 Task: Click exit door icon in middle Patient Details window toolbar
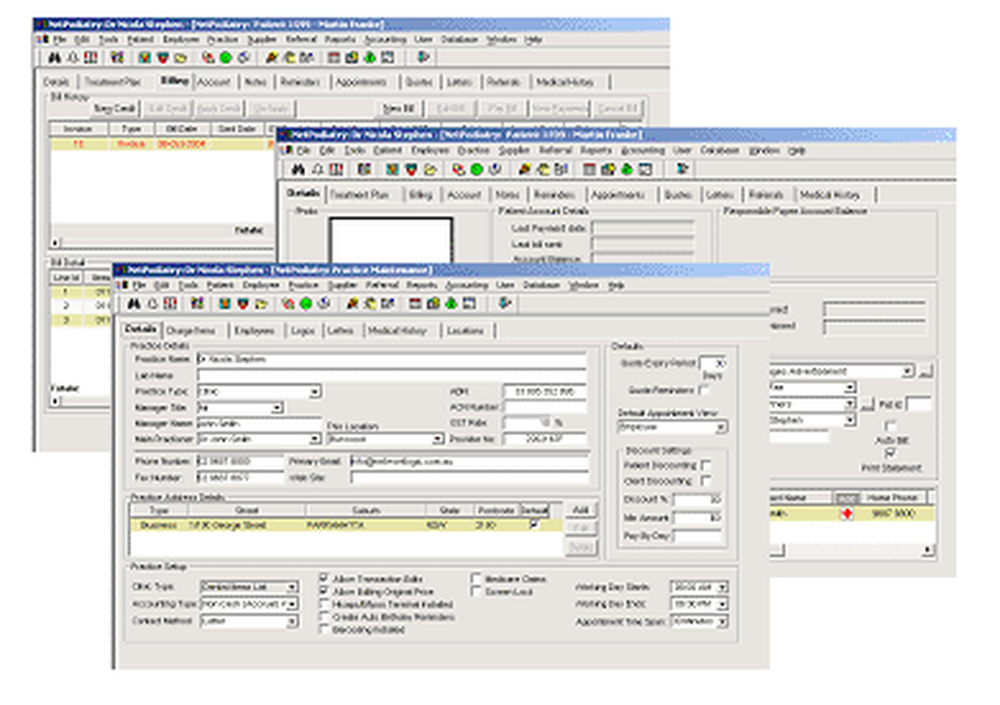(x=682, y=169)
